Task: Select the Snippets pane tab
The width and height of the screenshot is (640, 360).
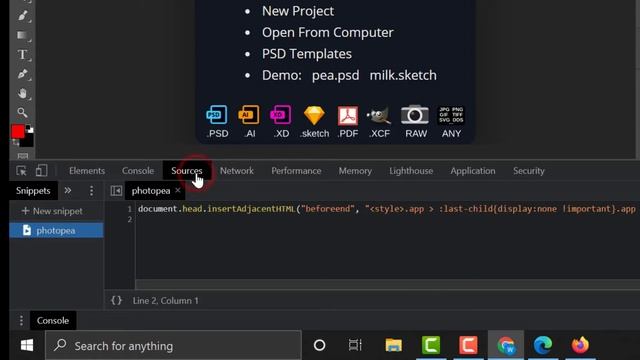Action: click(x=33, y=191)
